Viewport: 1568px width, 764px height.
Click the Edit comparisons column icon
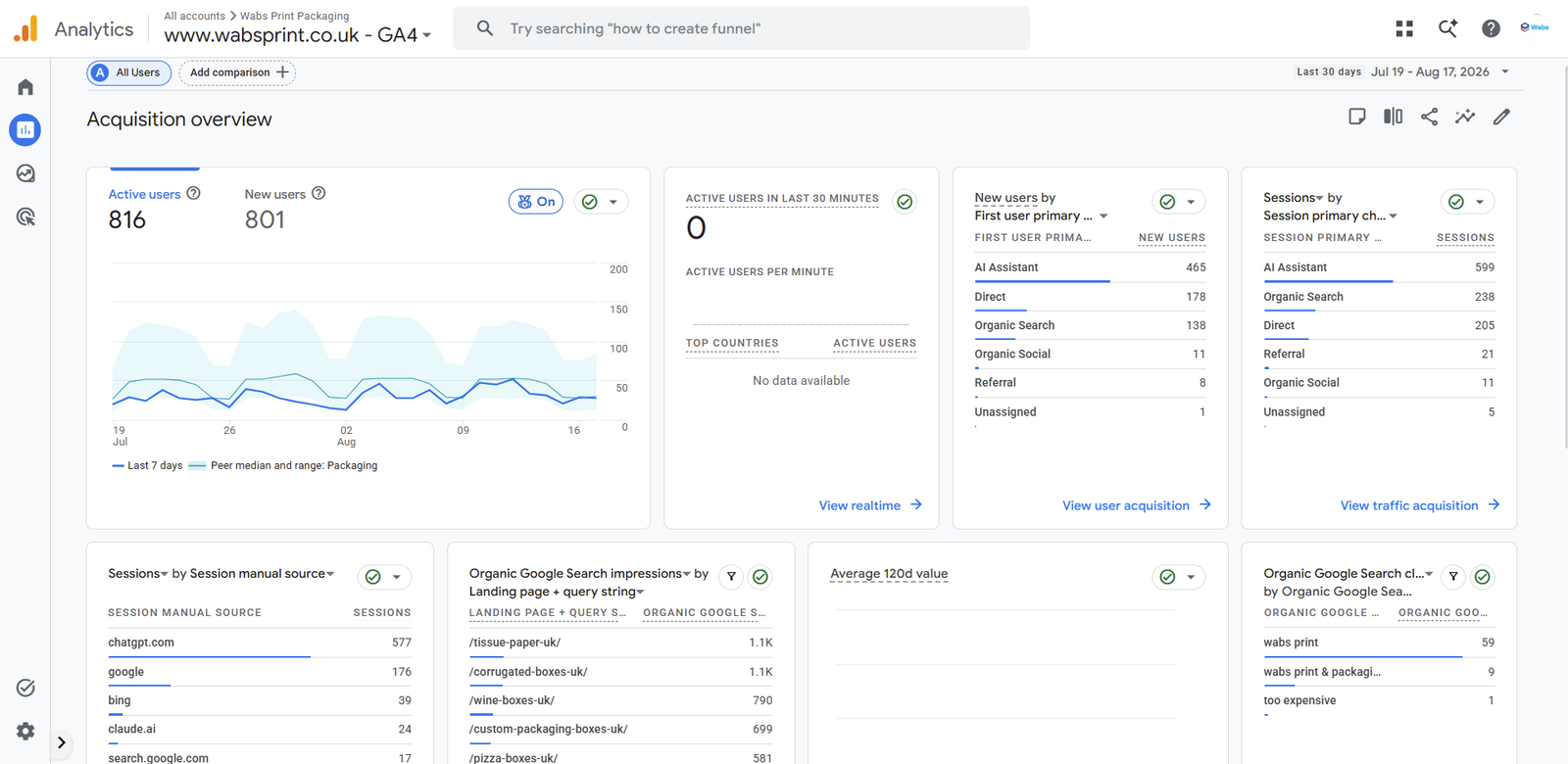pos(1393,117)
